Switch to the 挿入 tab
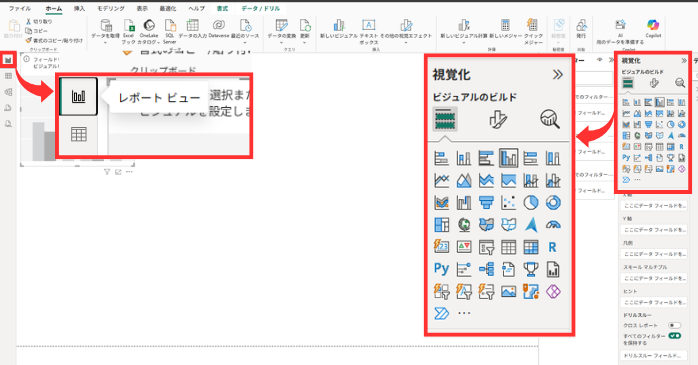 click(x=79, y=8)
